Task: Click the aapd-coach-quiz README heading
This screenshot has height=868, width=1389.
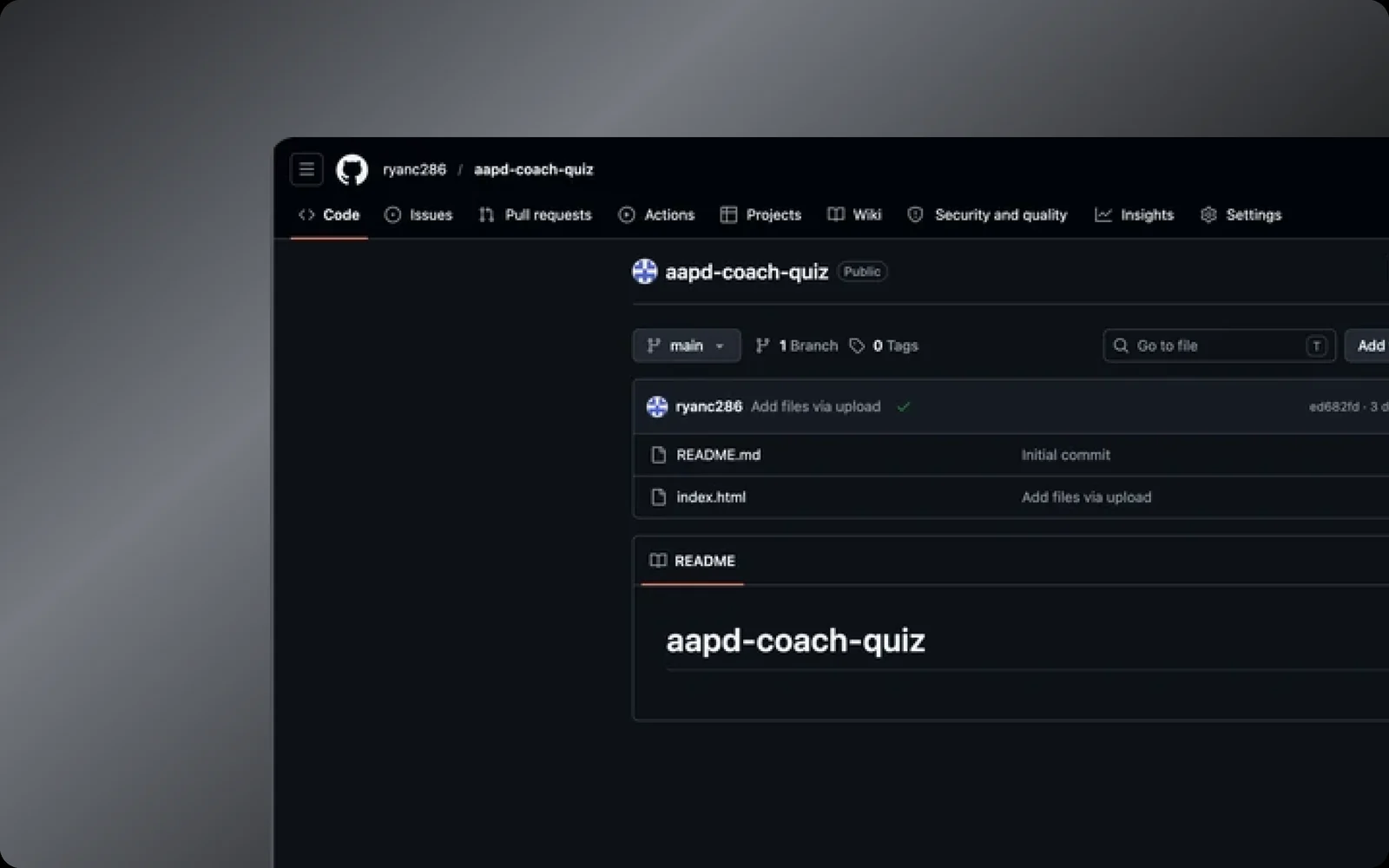Action: (795, 641)
